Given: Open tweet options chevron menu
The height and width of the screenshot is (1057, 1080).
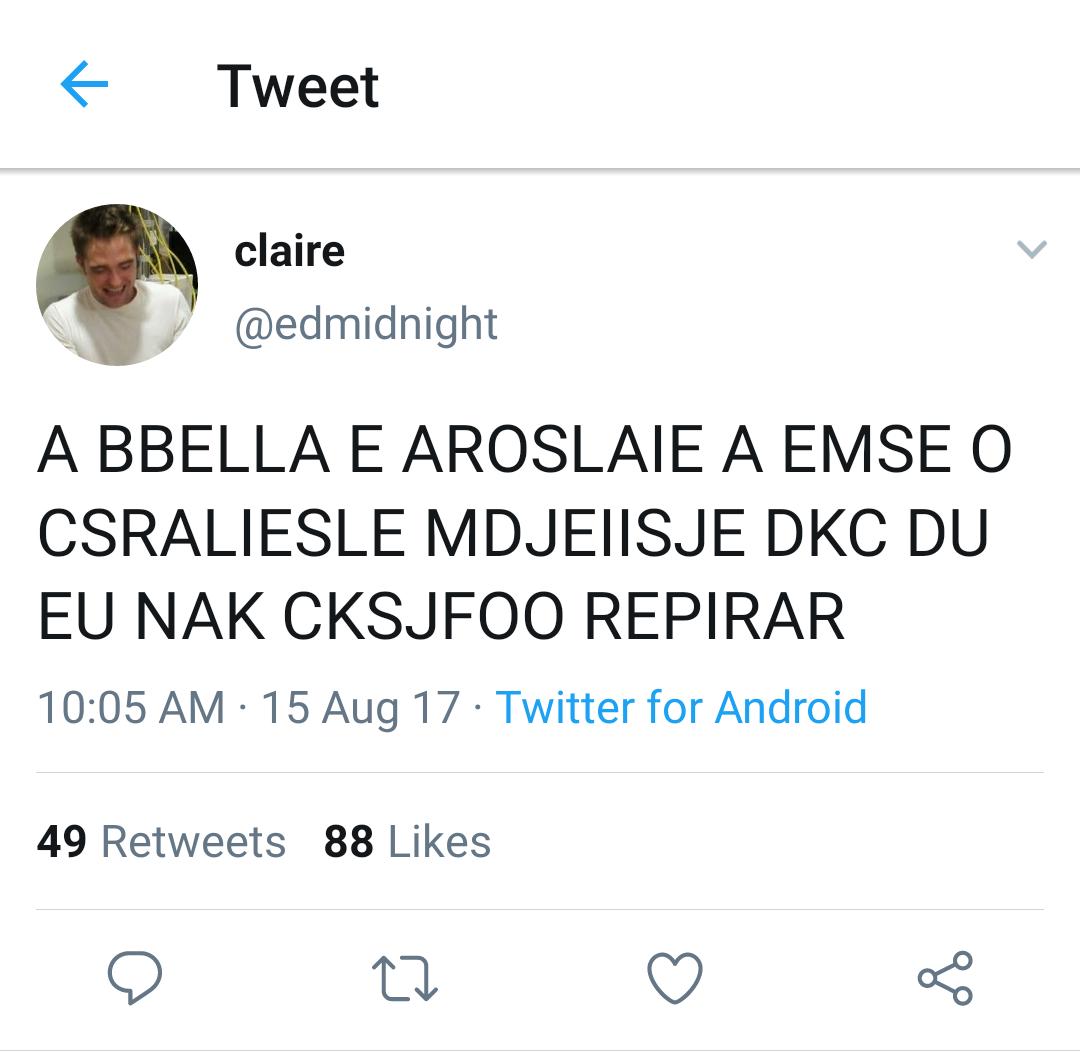Looking at the screenshot, I should pos(1032,249).
